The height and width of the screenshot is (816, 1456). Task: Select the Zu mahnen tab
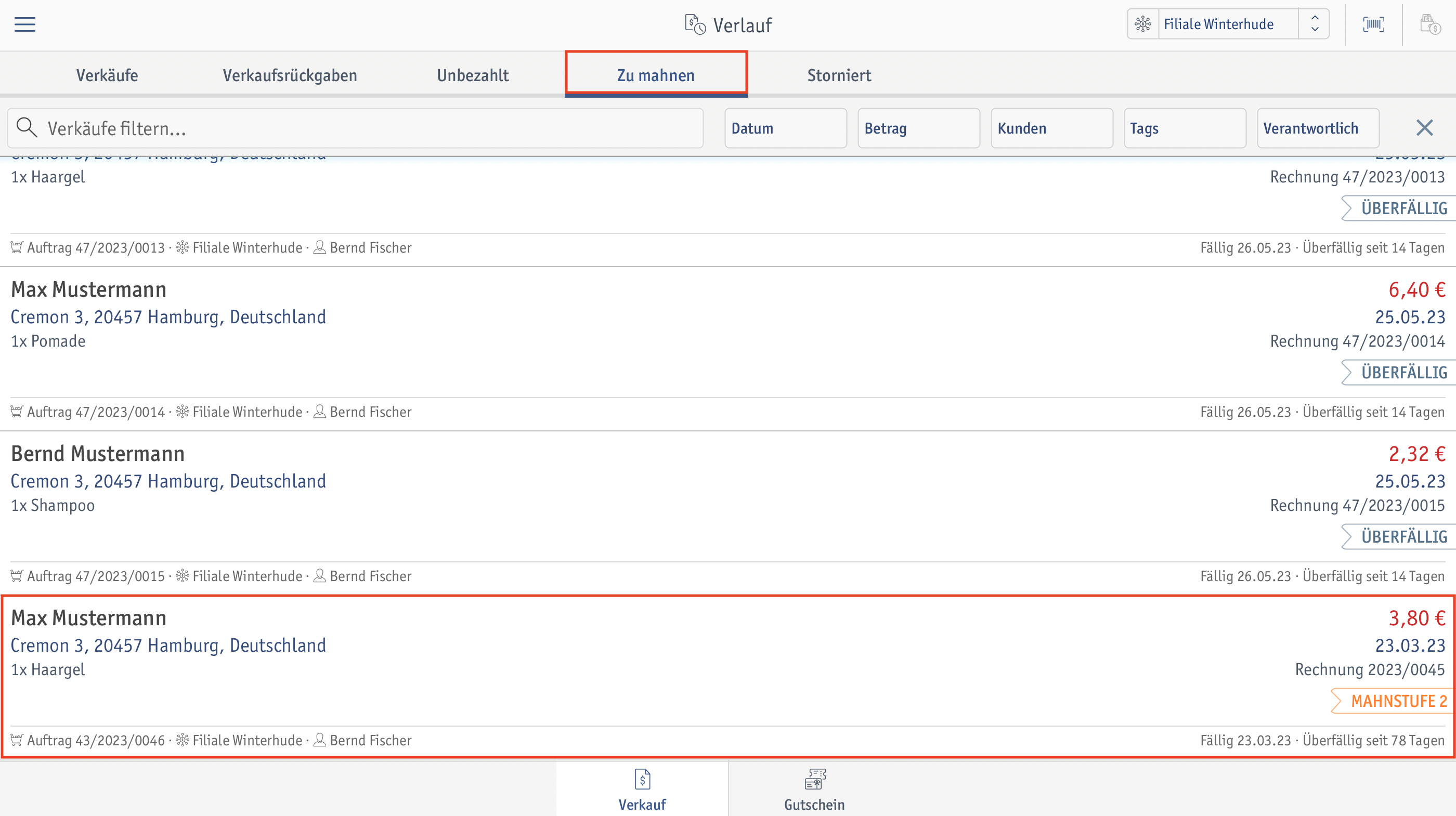(656, 75)
